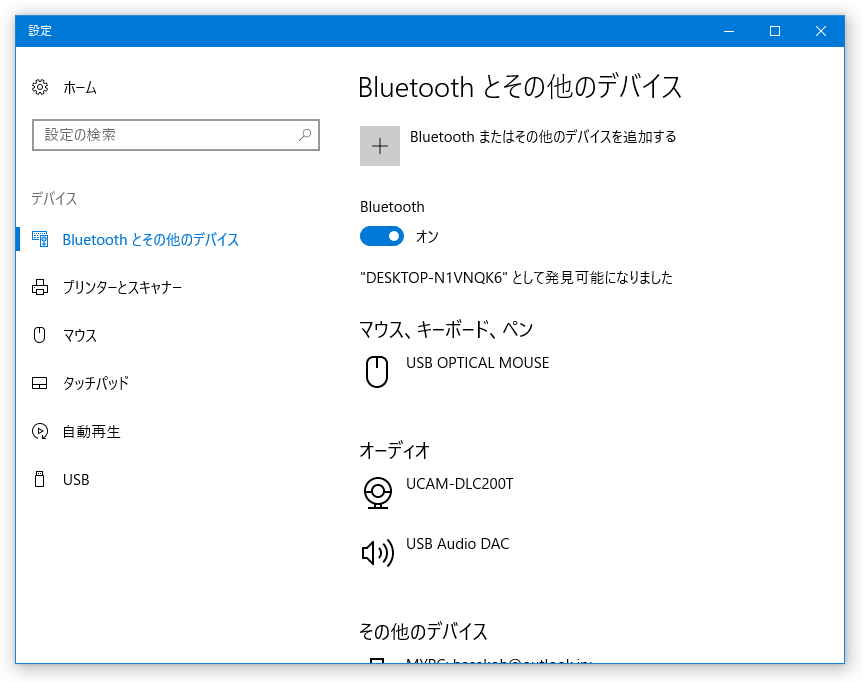The width and height of the screenshot is (863, 682).
Task: Click the autoplay icon in sidebar
Action: point(40,431)
